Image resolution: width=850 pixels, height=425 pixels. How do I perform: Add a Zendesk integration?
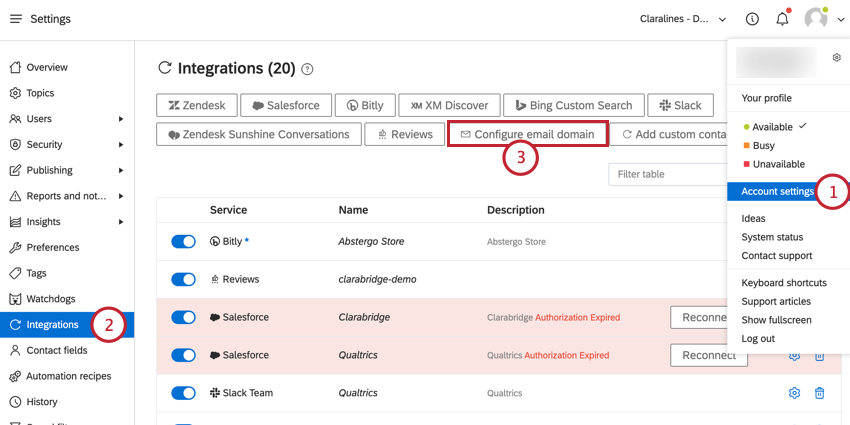point(197,105)
